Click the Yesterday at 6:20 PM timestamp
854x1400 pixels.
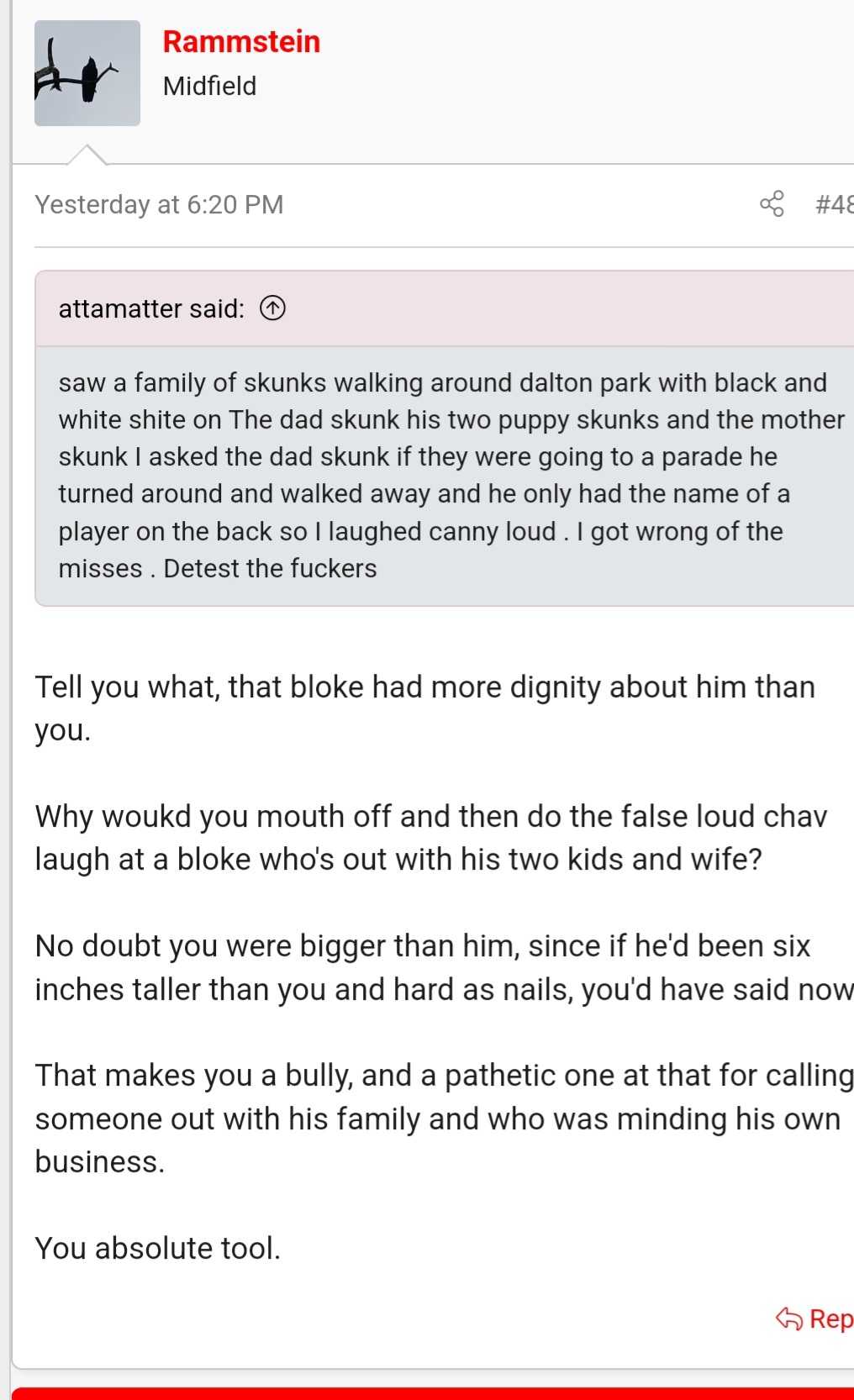click(159, 204)
